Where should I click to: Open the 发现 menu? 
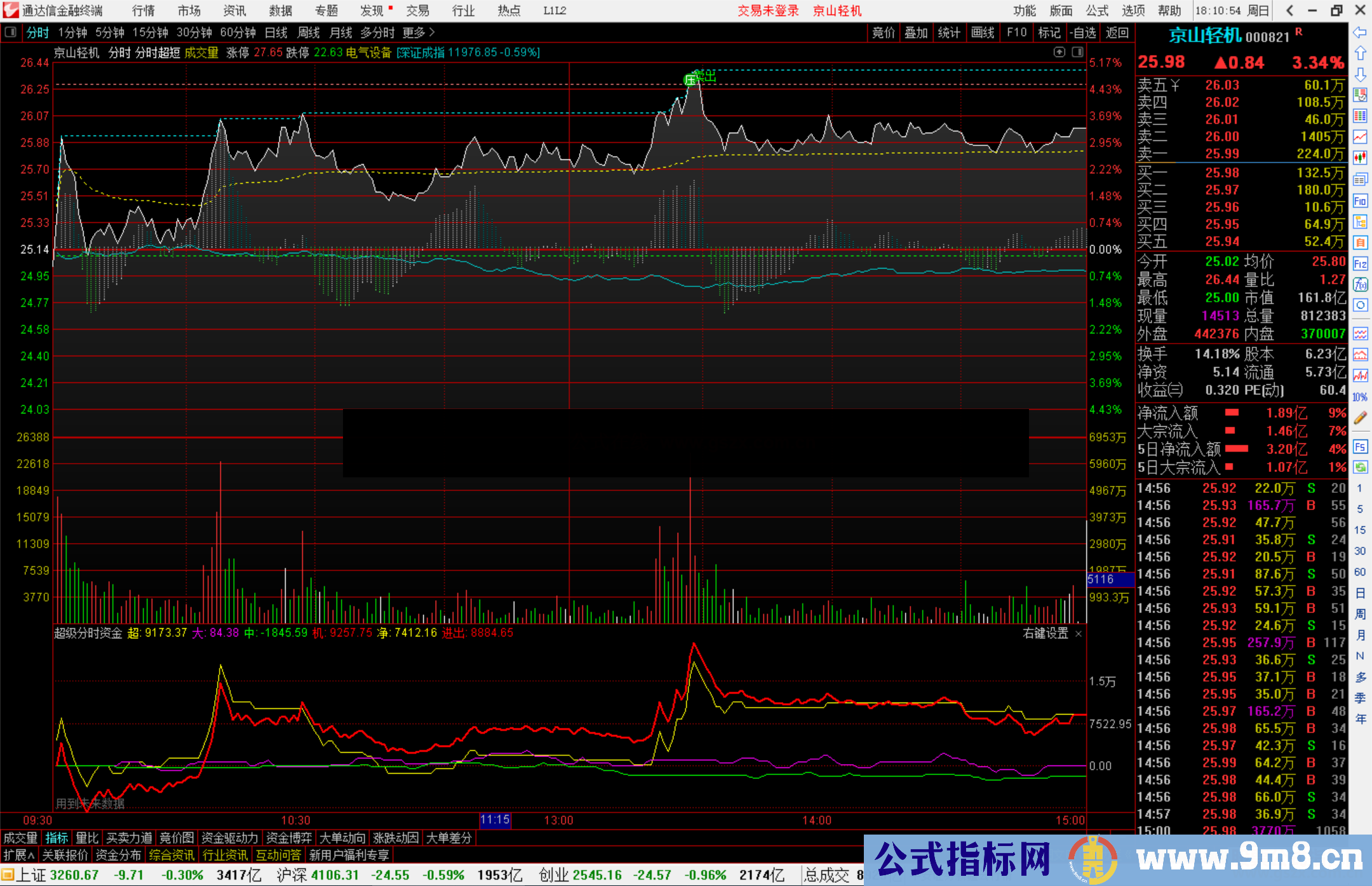click(x=372, y=11)
